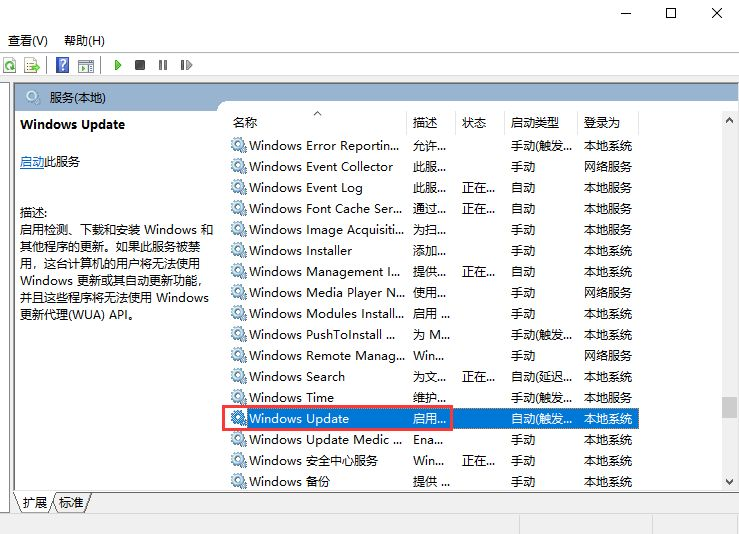The height and width of the screenshot is (534, 739).
Task: Open the 帮助(H) menu
Action: click(x=84, y=41)
